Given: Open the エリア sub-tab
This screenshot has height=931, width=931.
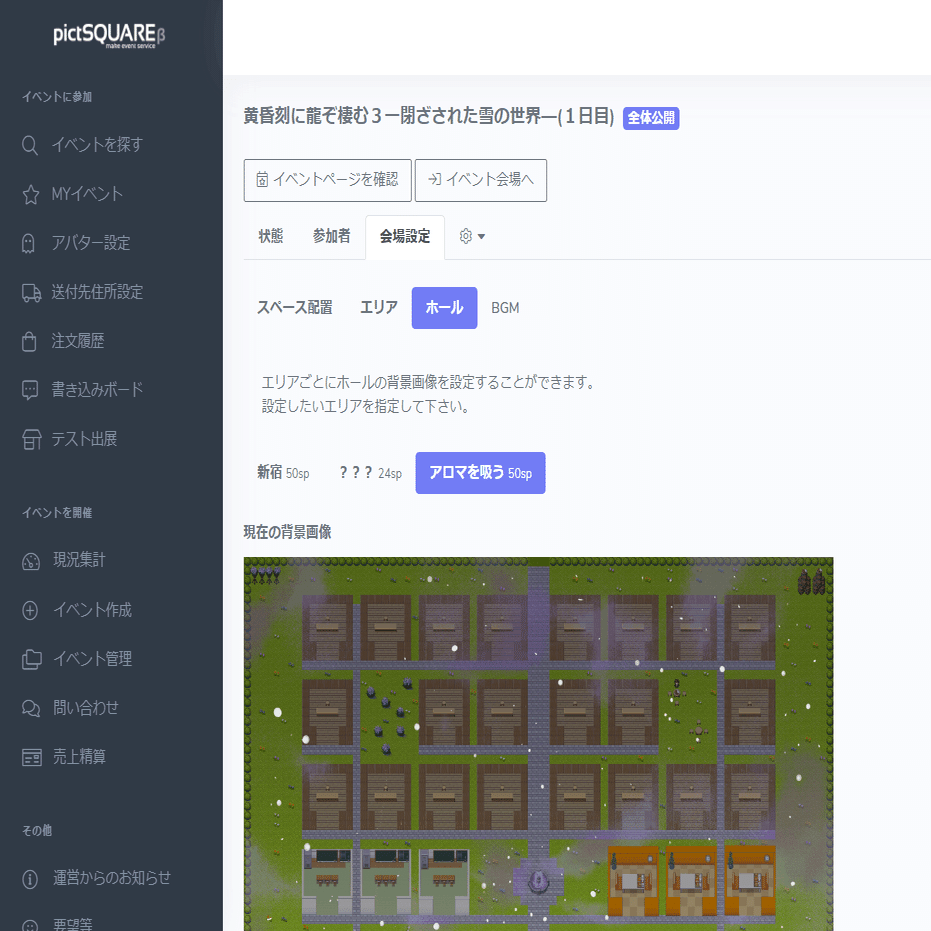Looking at the screenshot, I should pos(379,308).
